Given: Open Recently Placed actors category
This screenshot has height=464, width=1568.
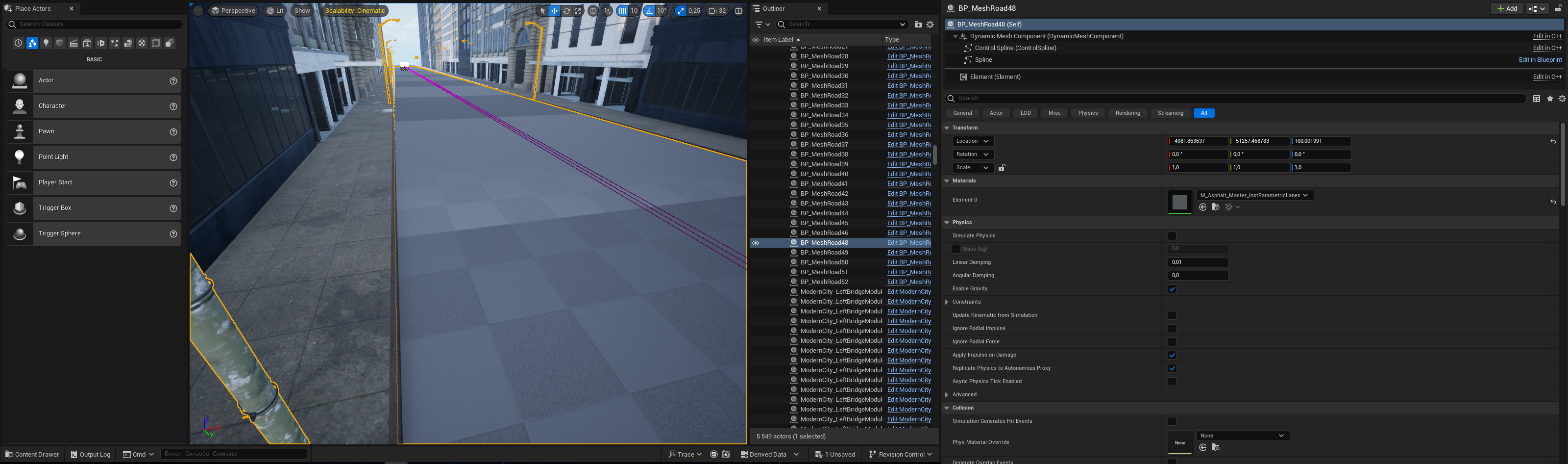Looking at the screenshot, I should [18, 43].
